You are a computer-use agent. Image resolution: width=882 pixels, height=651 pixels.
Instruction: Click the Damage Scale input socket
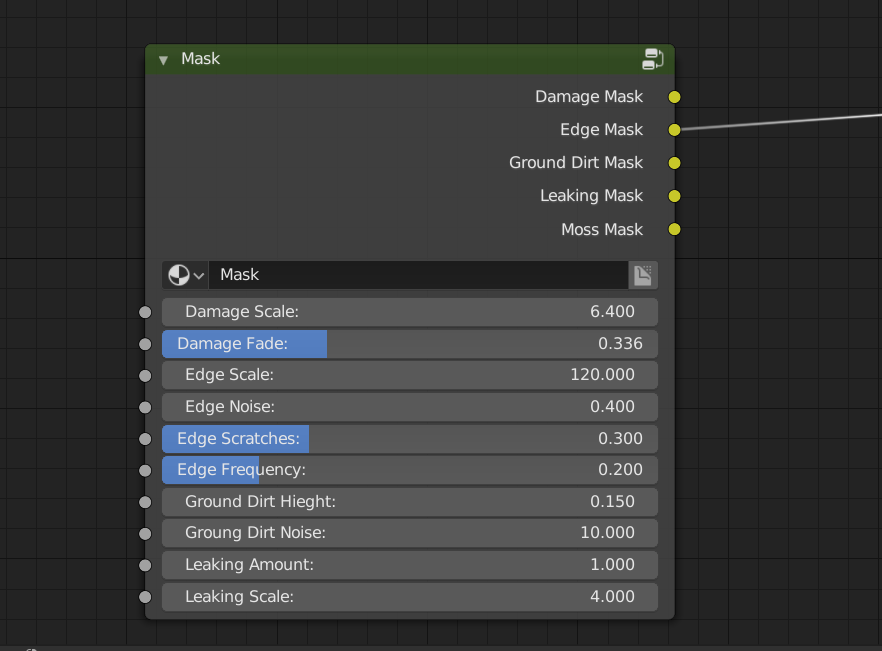[x=145, y=312]
